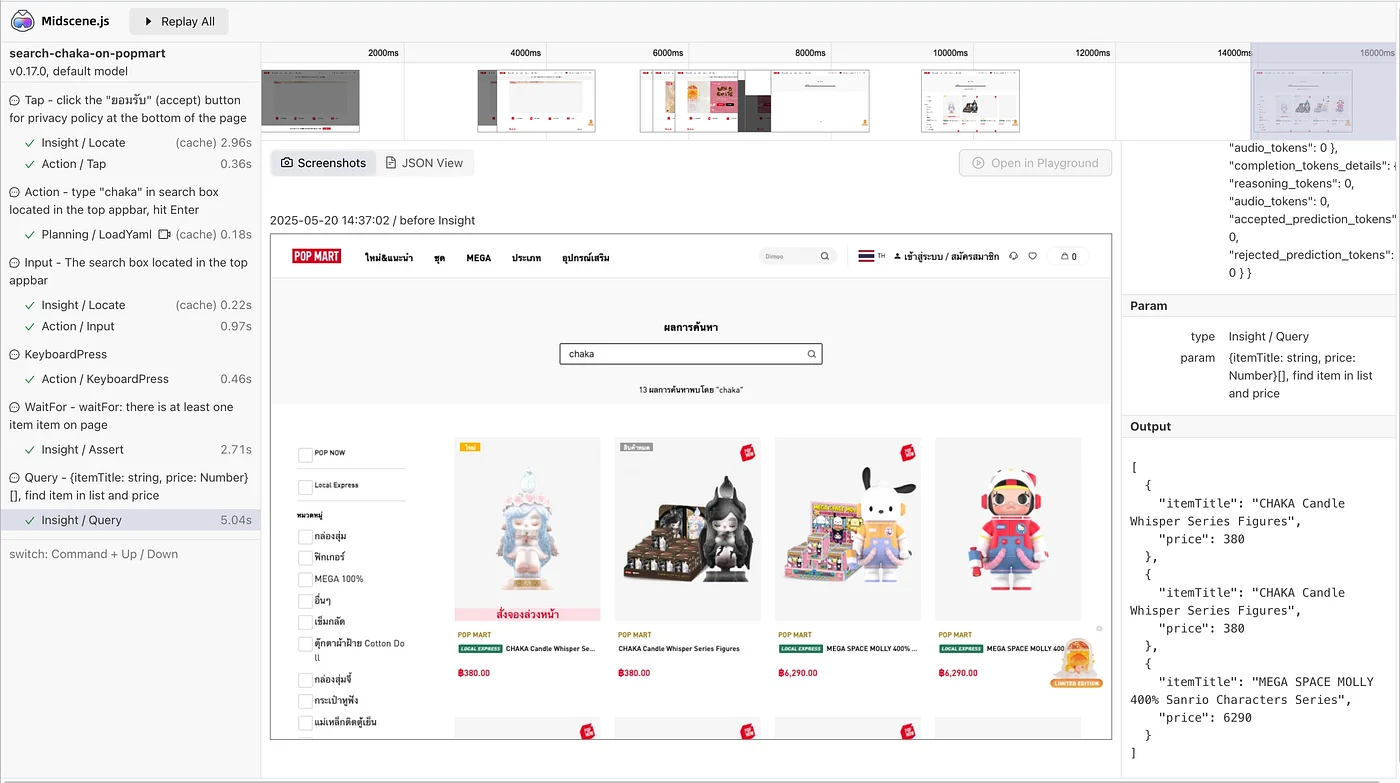Click the Open in Playground button
The image size is (1400, 783).
coord(1035,163)
